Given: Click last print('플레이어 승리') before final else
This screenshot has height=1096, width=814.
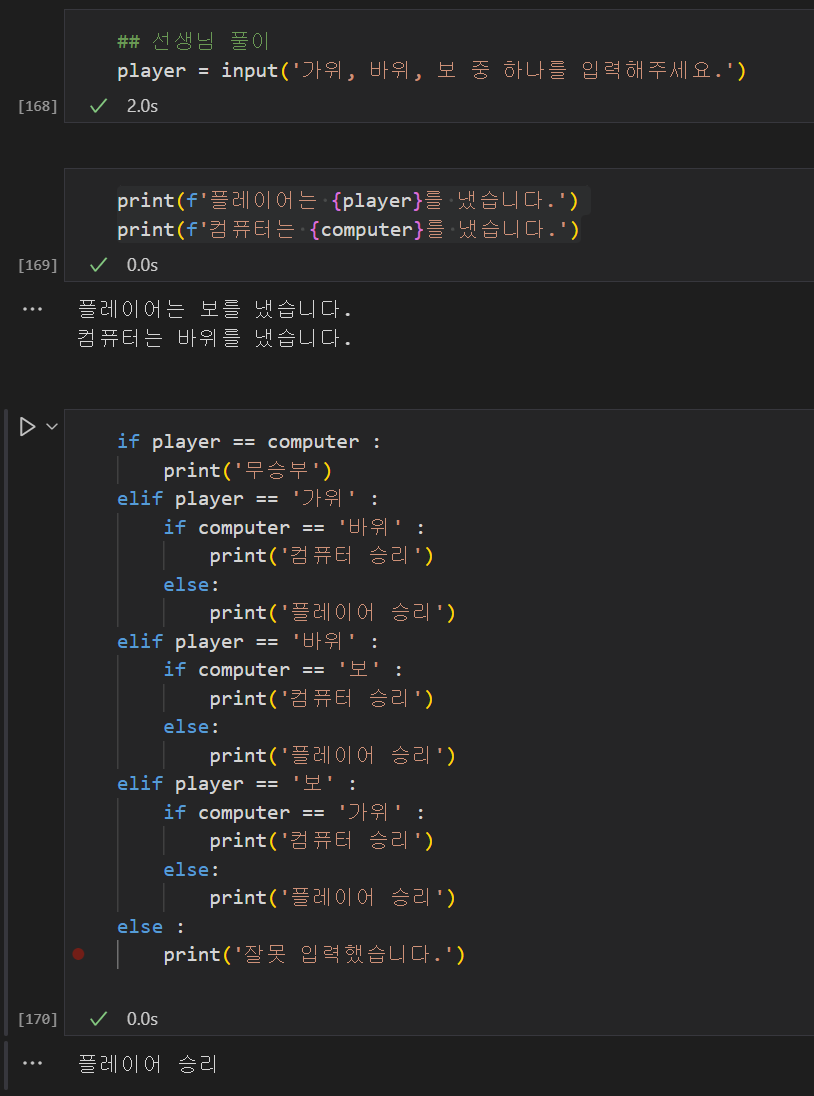Looking at the screenshot, I should 333,897.
